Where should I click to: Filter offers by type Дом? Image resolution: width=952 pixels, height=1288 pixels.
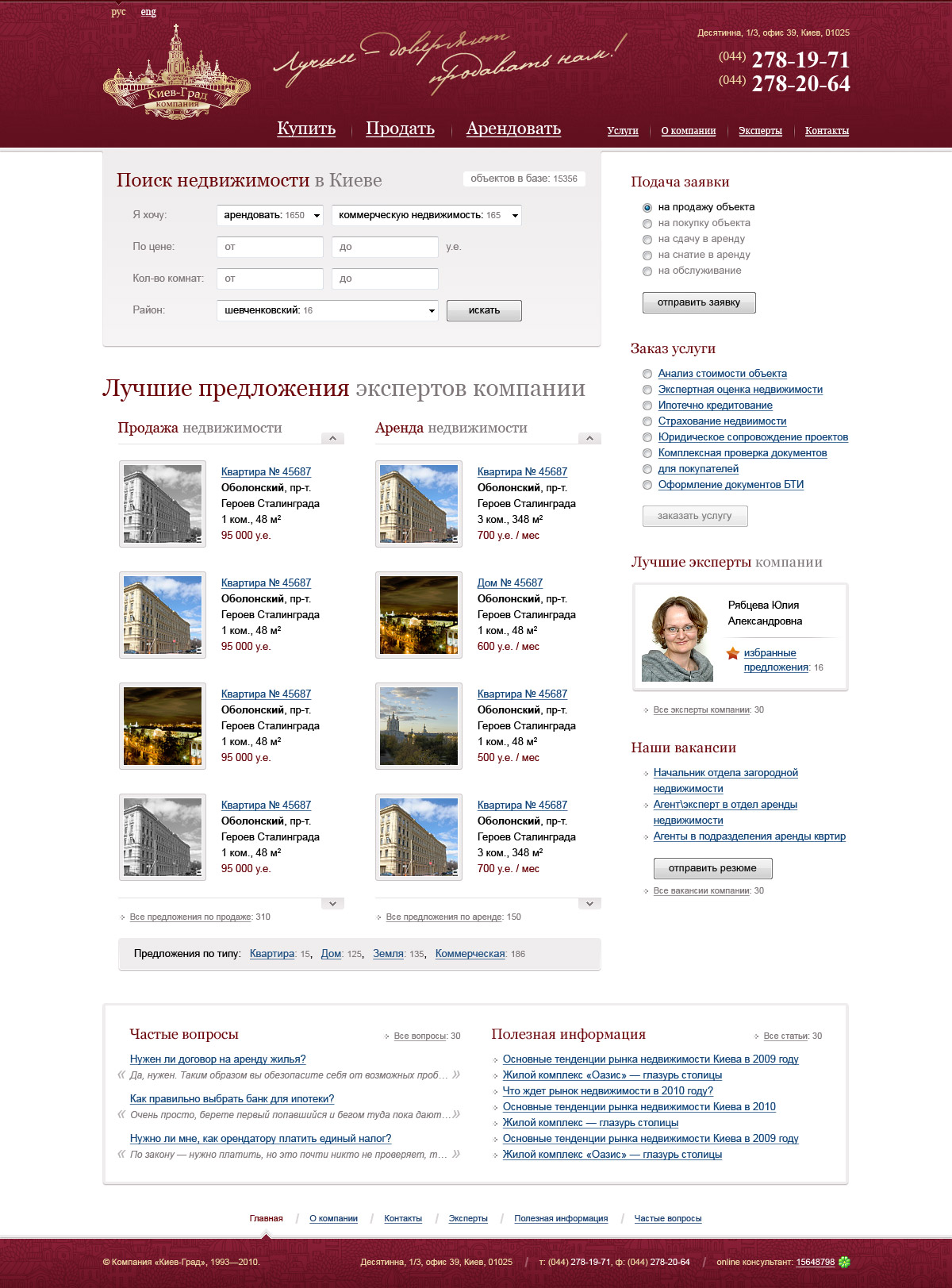coord(331,954)
